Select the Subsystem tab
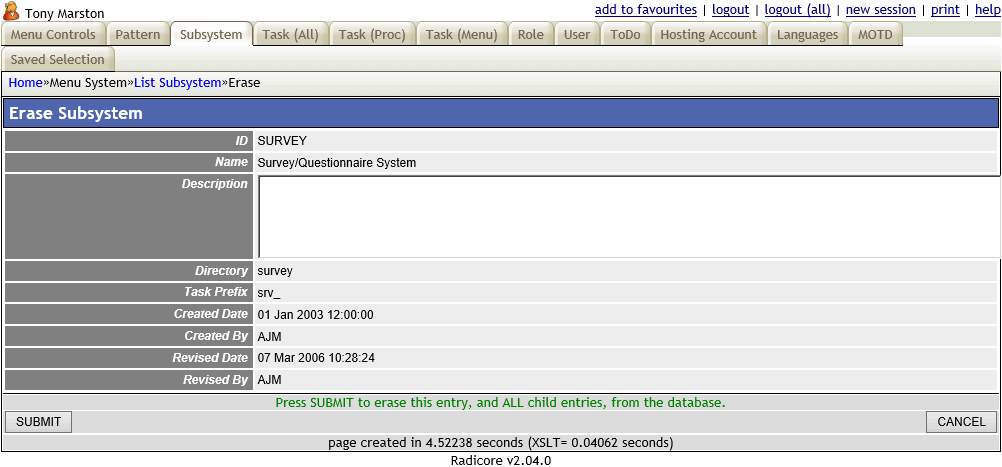1002x467 pixels. (x=211, y=35)
